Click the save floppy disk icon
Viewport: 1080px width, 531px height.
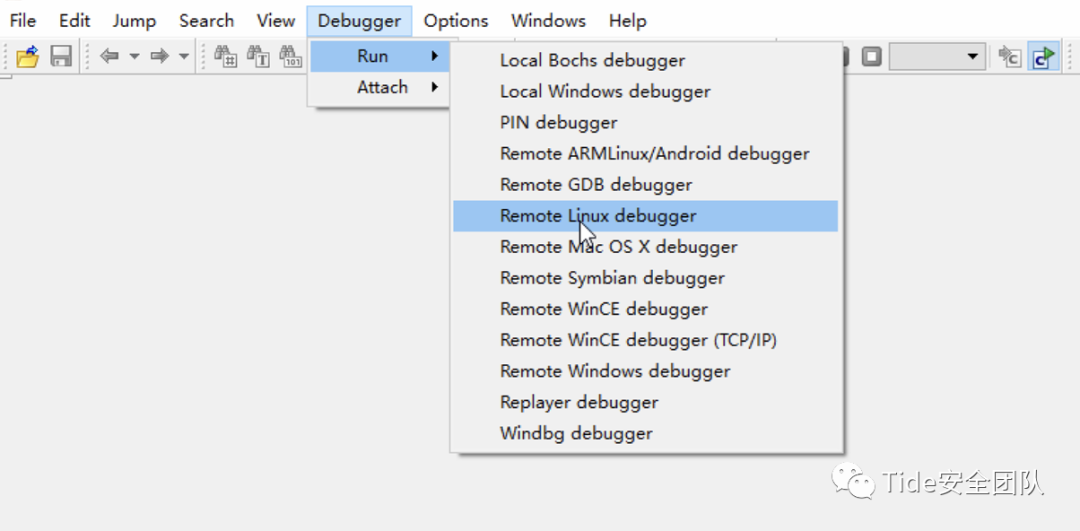(x=61, y=56)
